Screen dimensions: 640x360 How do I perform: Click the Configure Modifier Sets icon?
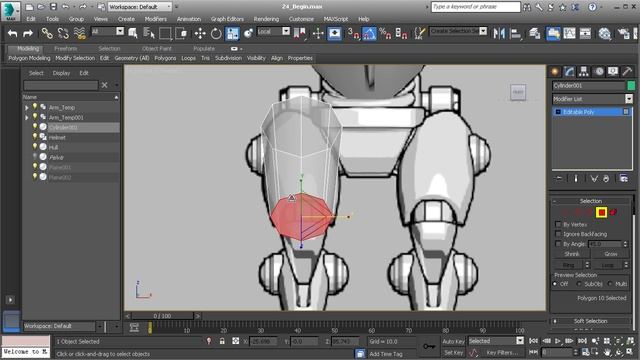[624, 178]
